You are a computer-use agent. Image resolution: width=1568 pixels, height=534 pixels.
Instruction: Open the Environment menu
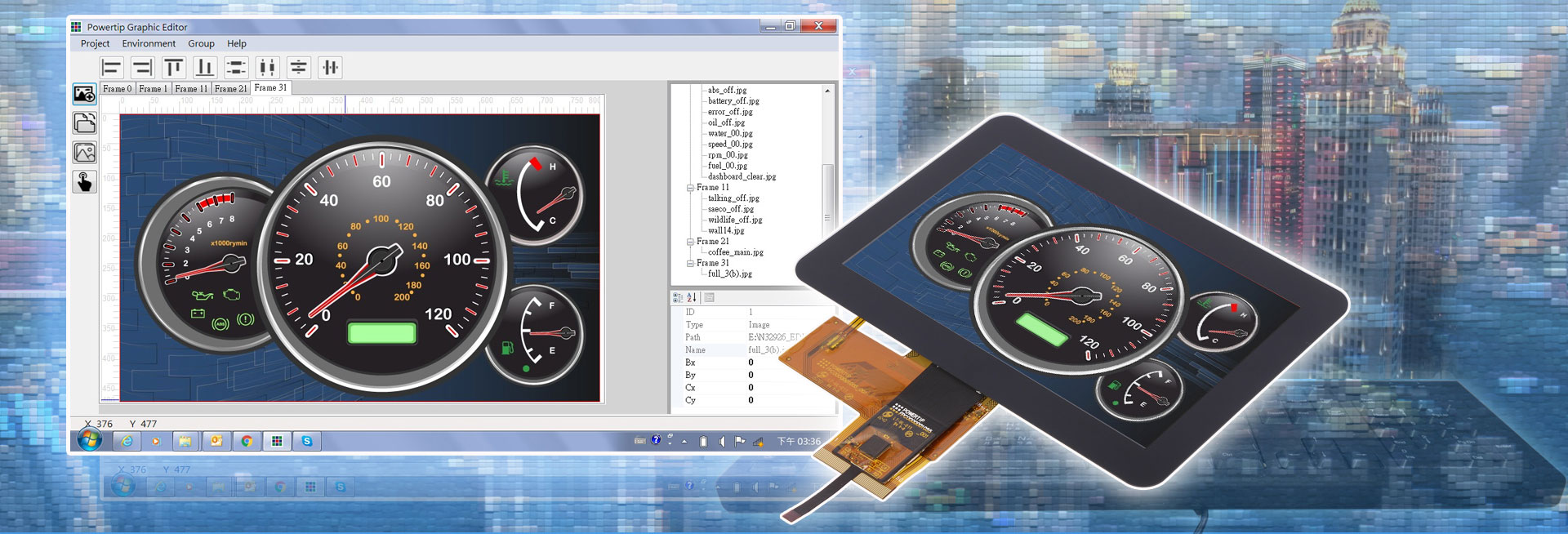click(x=149, y=44)
